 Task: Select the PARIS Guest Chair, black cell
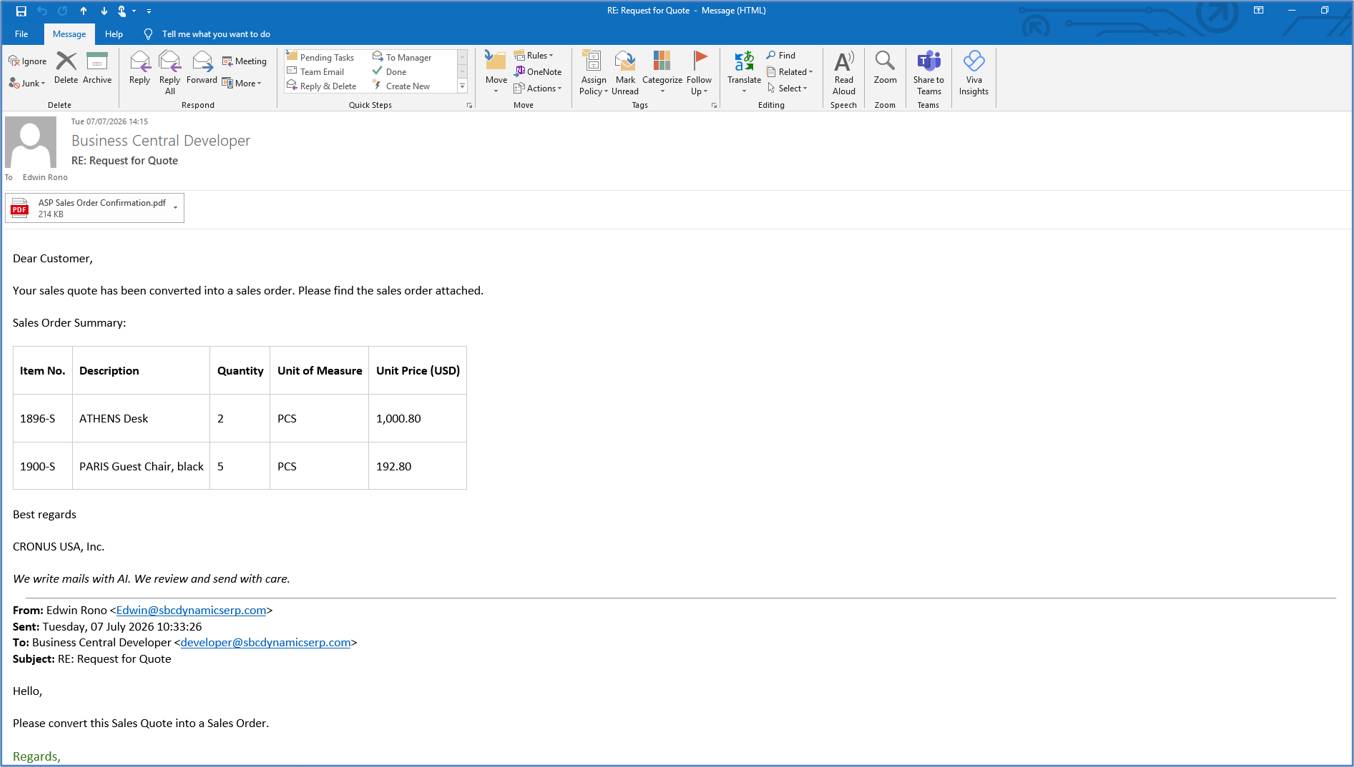(x=141, y=466)
